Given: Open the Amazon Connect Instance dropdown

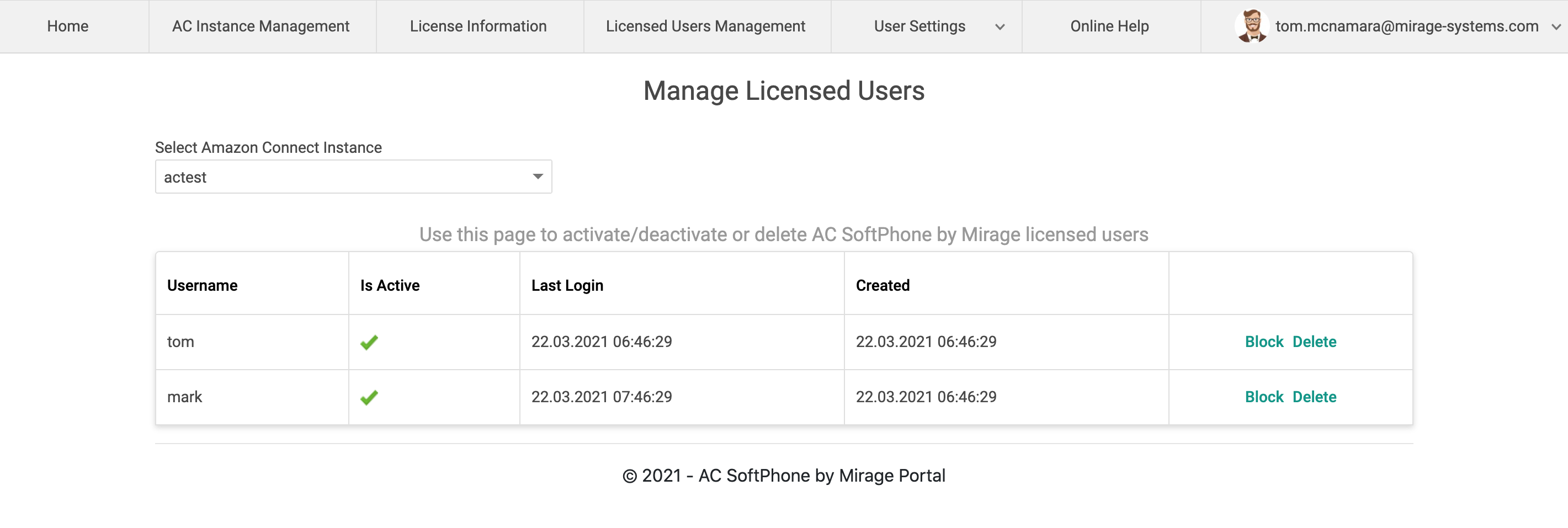Looking at the screenshot, I should [x=353, y=177].
